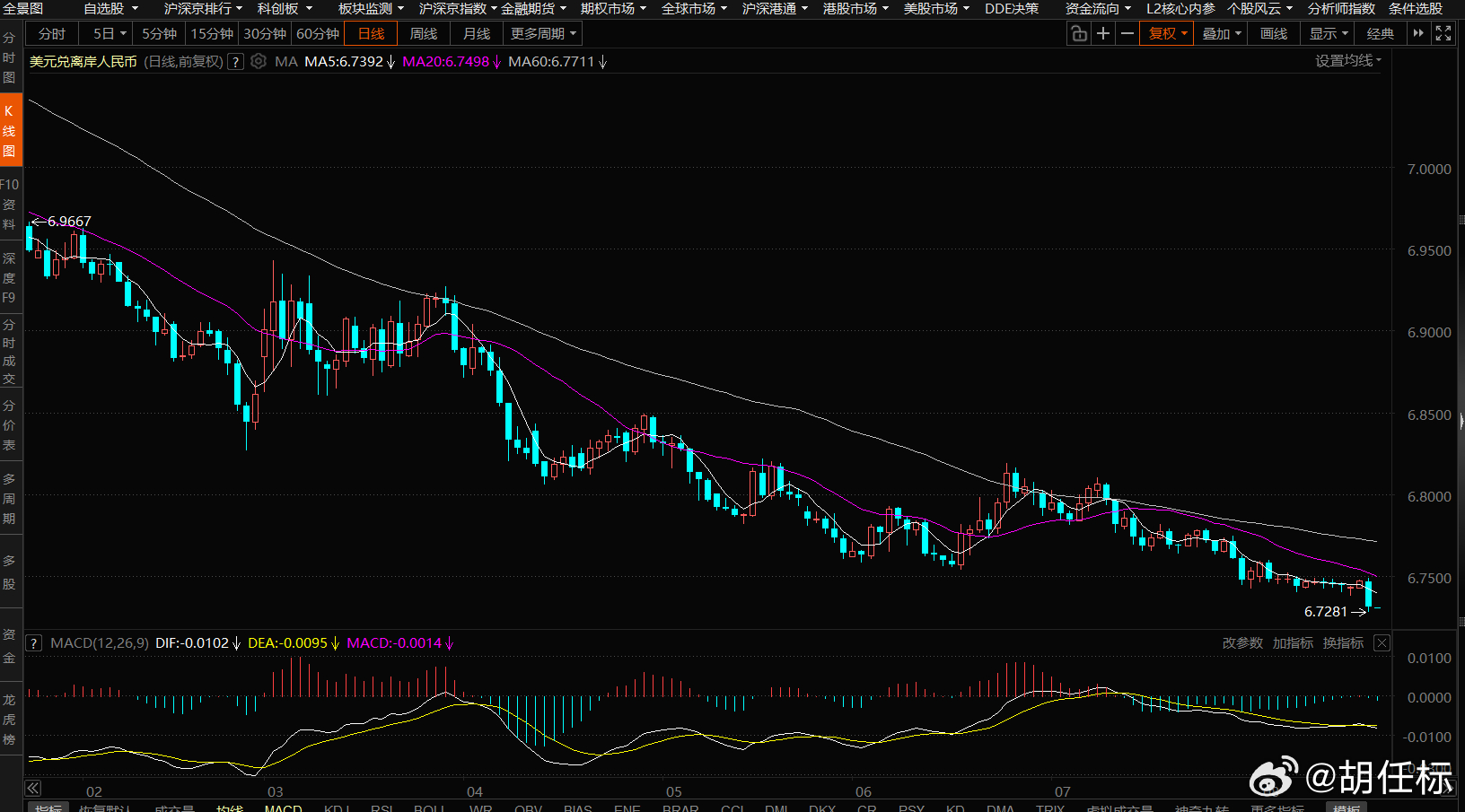Image resolution: width=1465 pixels, height=812 pixels.
Task: Switch to the 5分钟 period
Action: [x=160, y=34]
